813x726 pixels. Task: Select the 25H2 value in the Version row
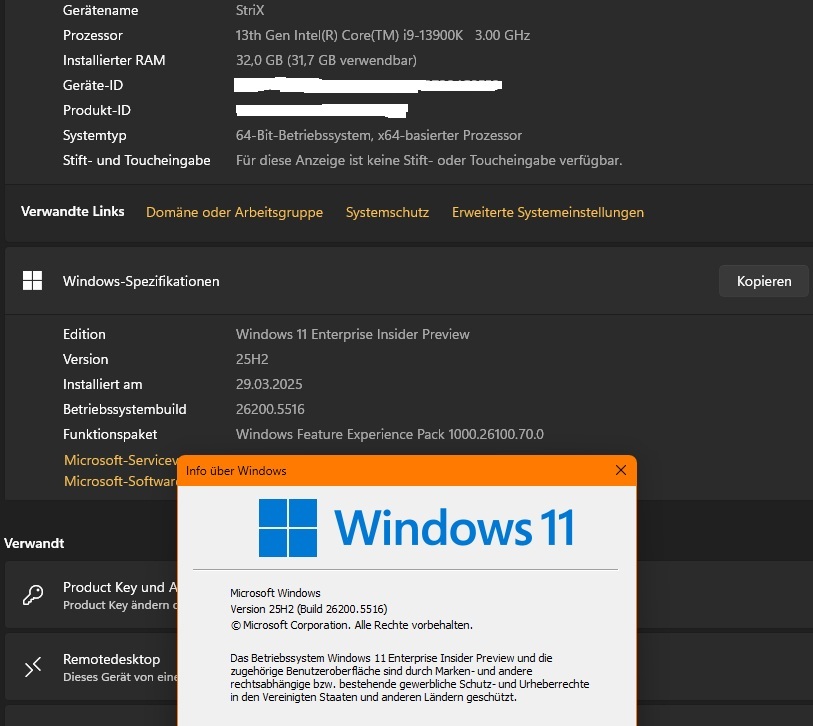click(252, 359)
